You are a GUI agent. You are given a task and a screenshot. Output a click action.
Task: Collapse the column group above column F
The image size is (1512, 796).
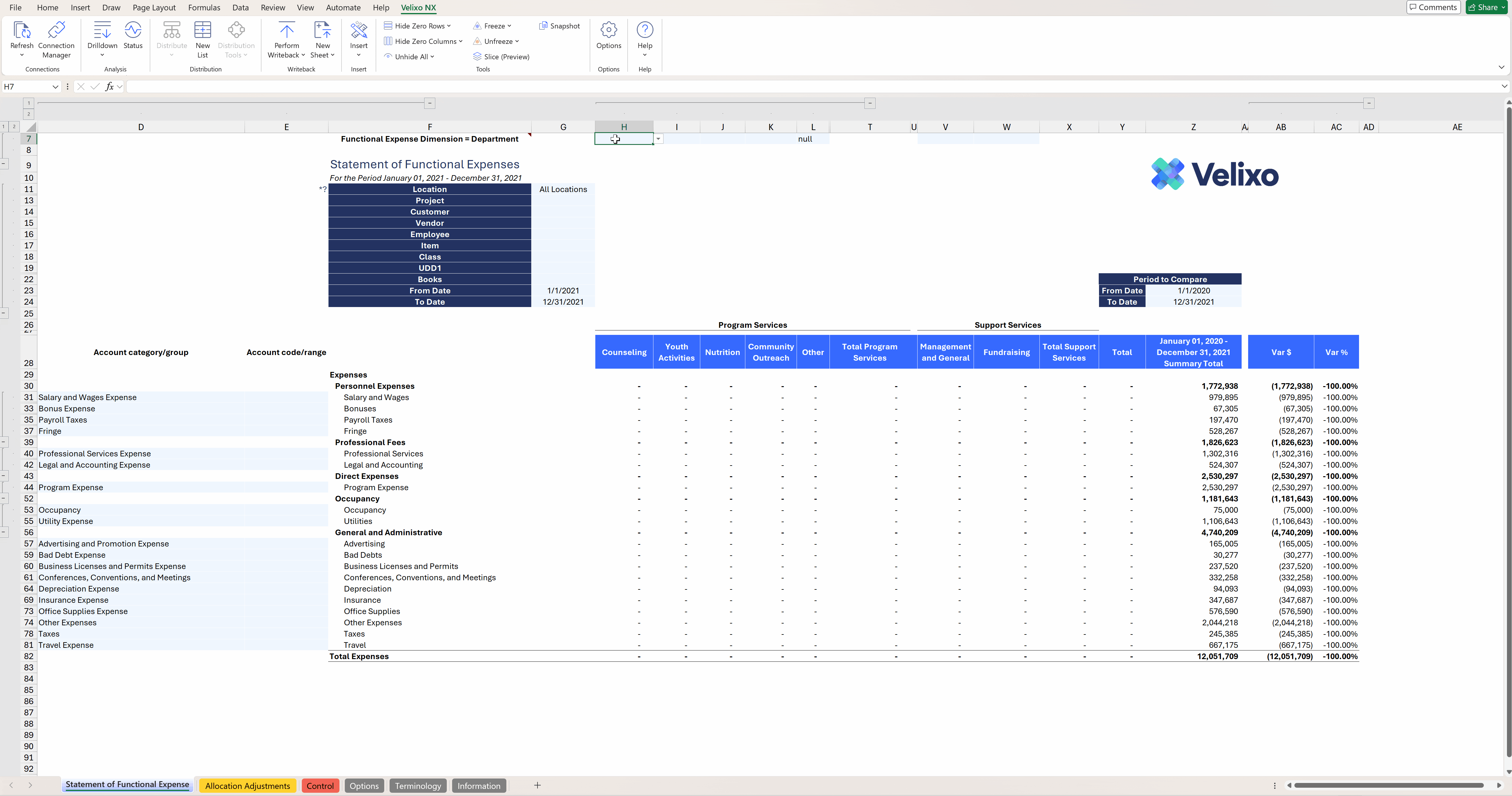point(430,103)
